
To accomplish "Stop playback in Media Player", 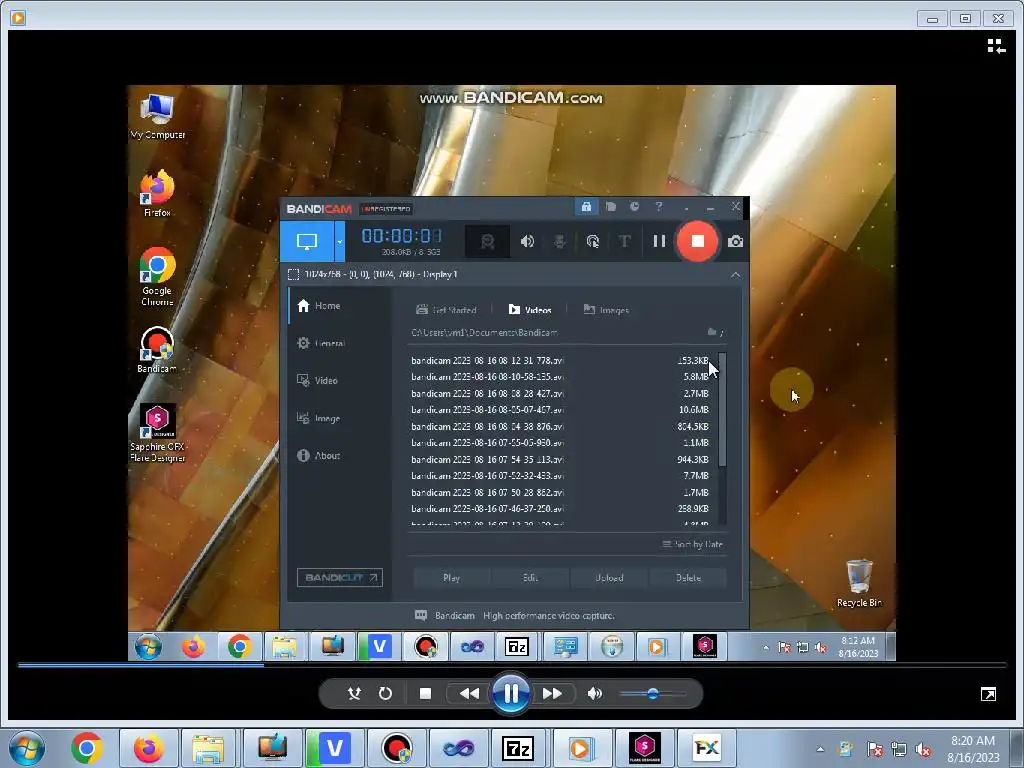I will pos(425,694).
